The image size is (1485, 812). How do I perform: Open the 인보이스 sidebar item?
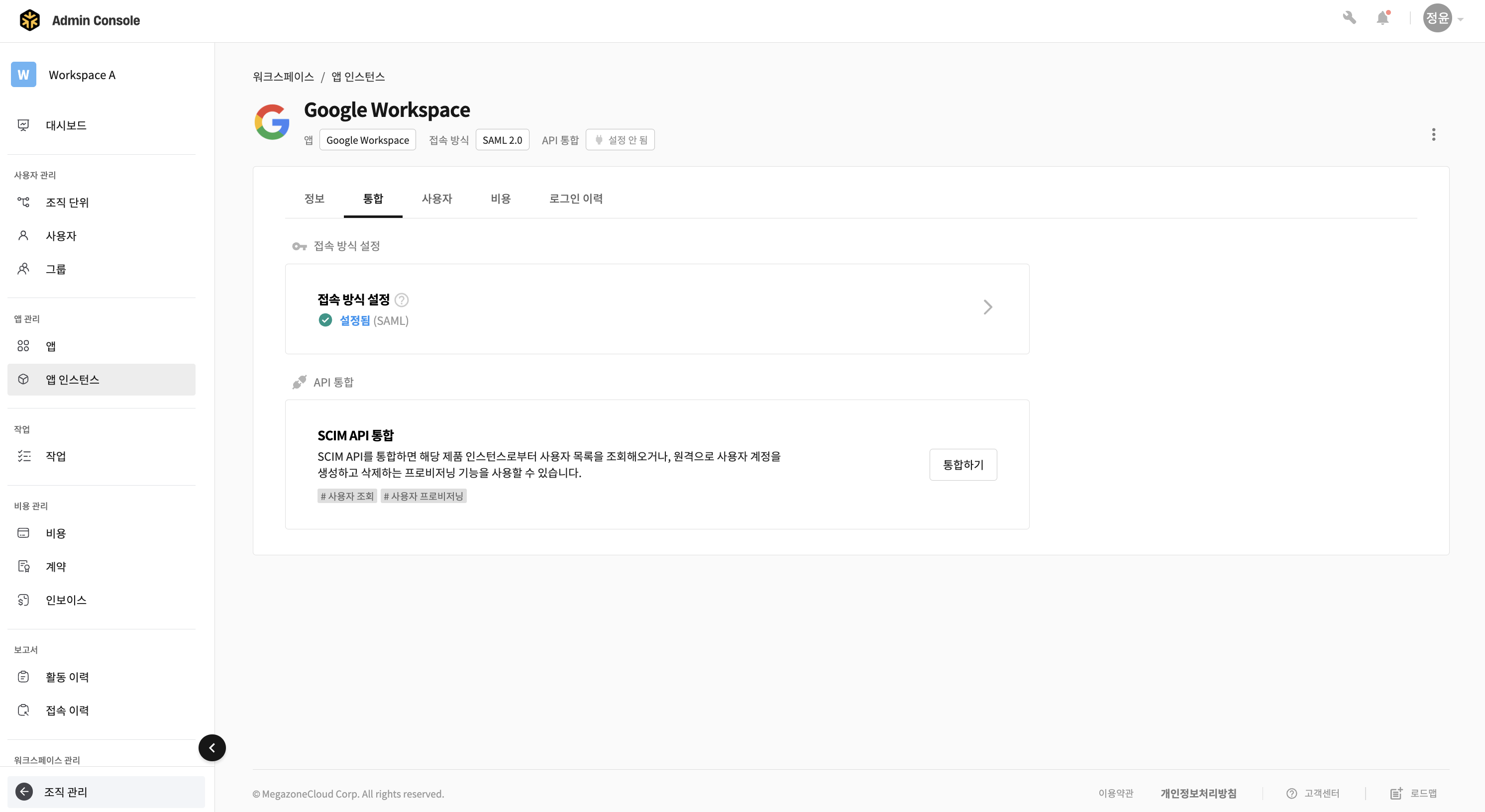[66, 600]
